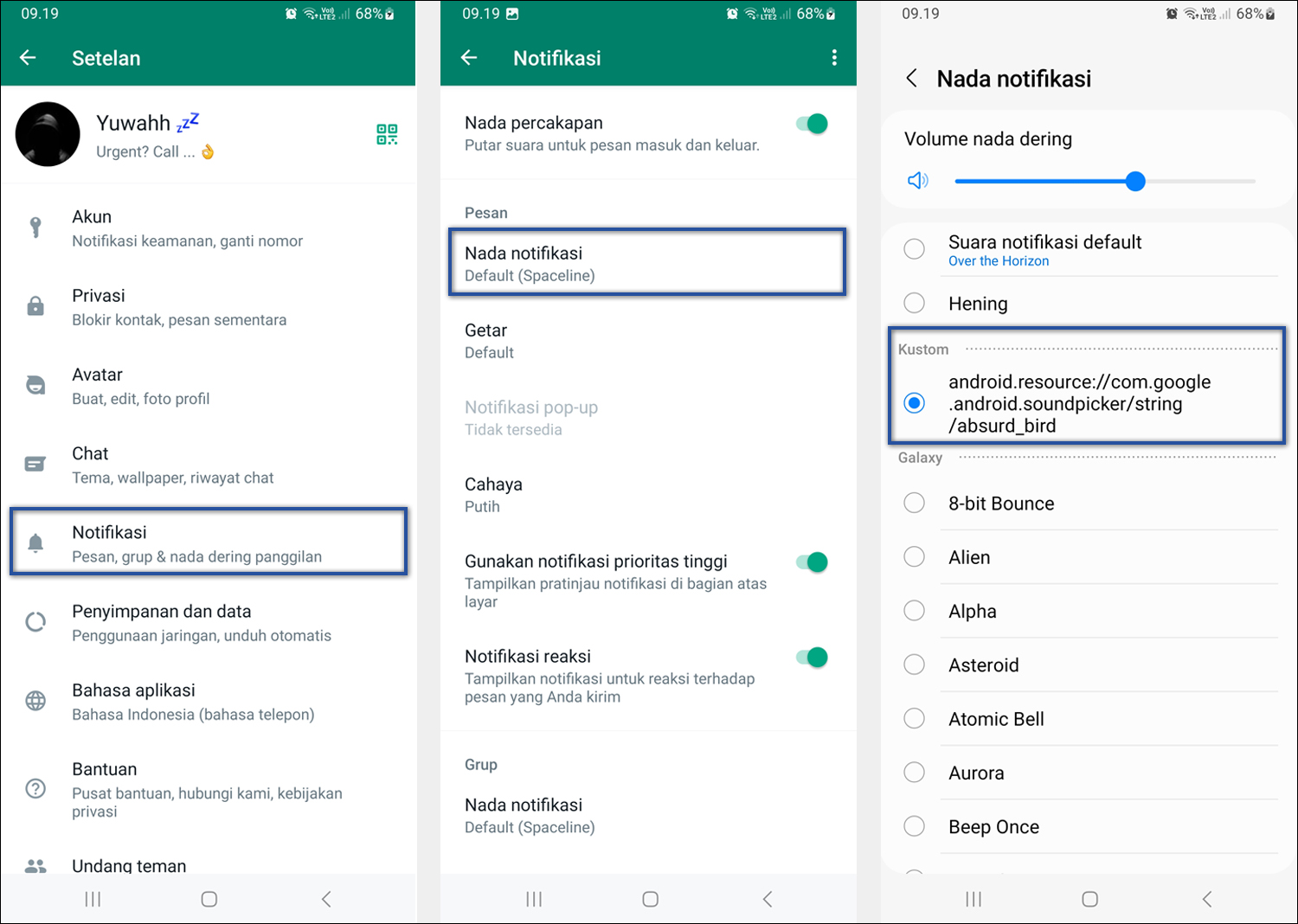The width and height of the screenshot is (1298, 924).
Task: Tap the speaker icon under Volume nada dering
Action: pyautogui.click(x=917, y=181)
